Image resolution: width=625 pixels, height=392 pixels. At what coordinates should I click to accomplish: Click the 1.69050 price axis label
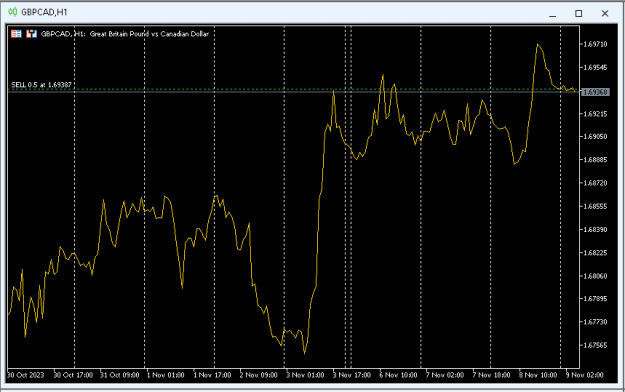[x=596, y=136]
